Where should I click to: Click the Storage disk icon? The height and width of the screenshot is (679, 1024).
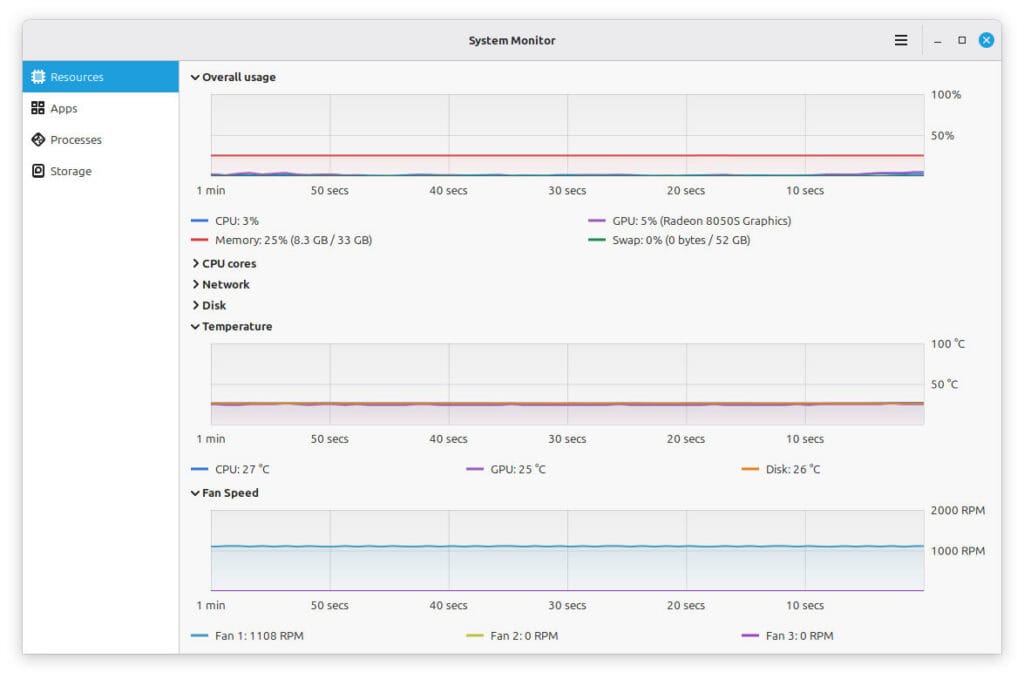[38, 170]
